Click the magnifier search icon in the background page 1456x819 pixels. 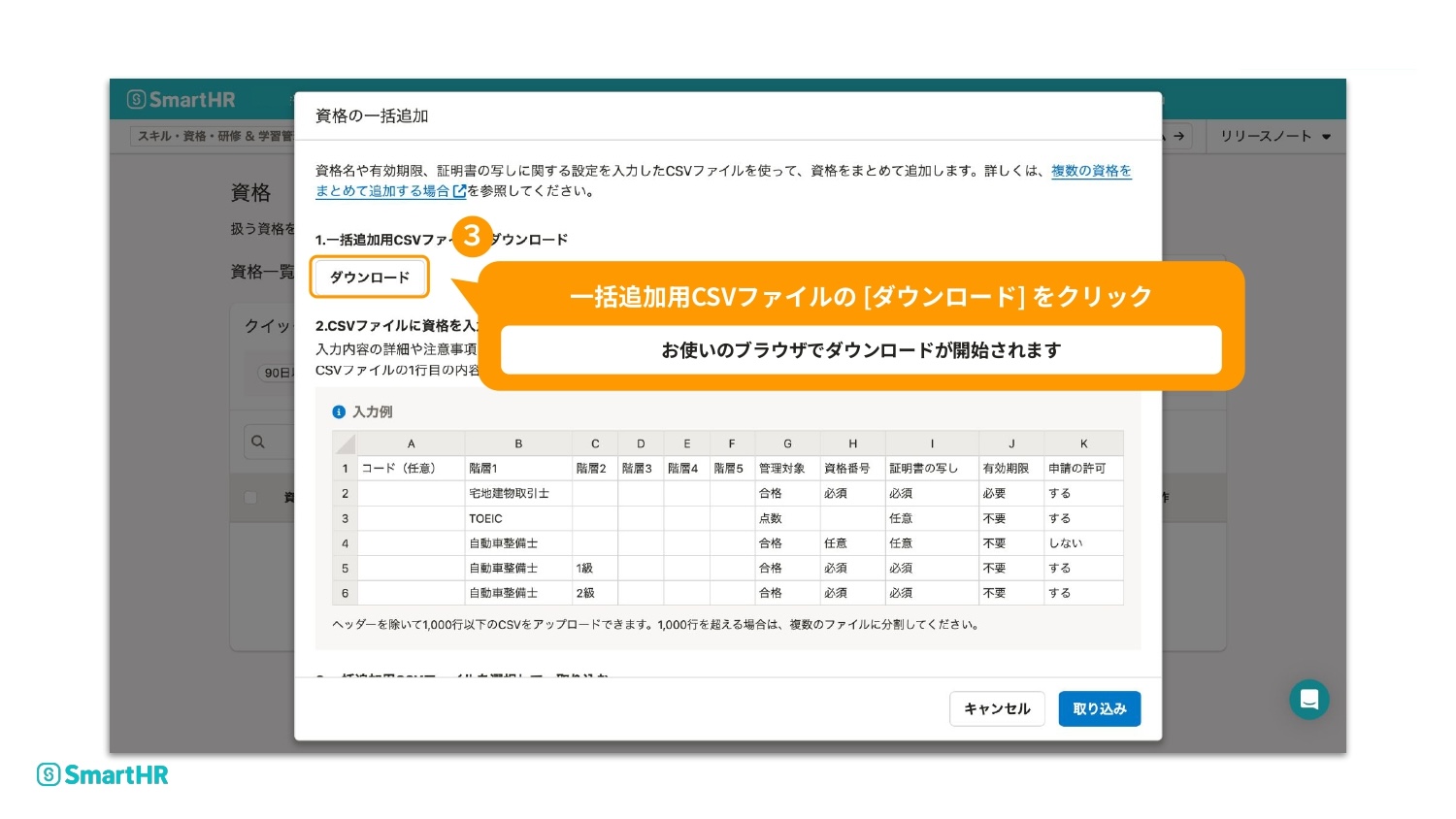pos(258,442)
